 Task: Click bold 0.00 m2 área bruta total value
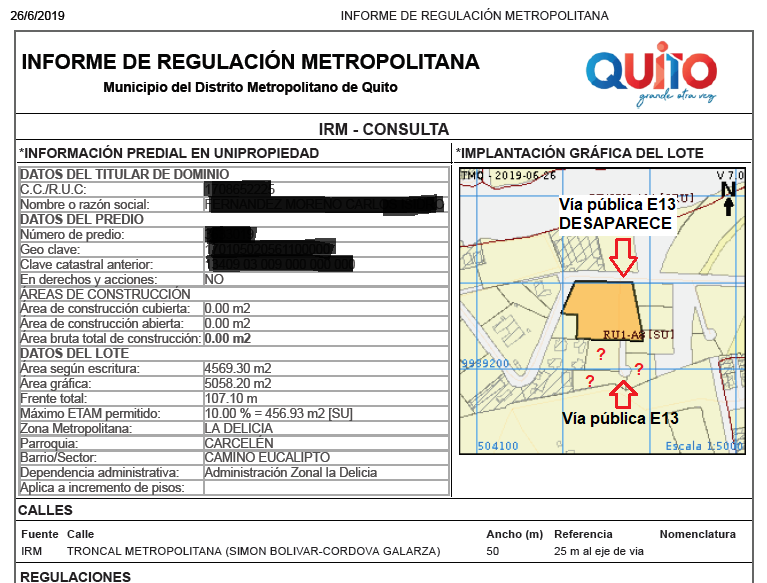tap(227, 338)
